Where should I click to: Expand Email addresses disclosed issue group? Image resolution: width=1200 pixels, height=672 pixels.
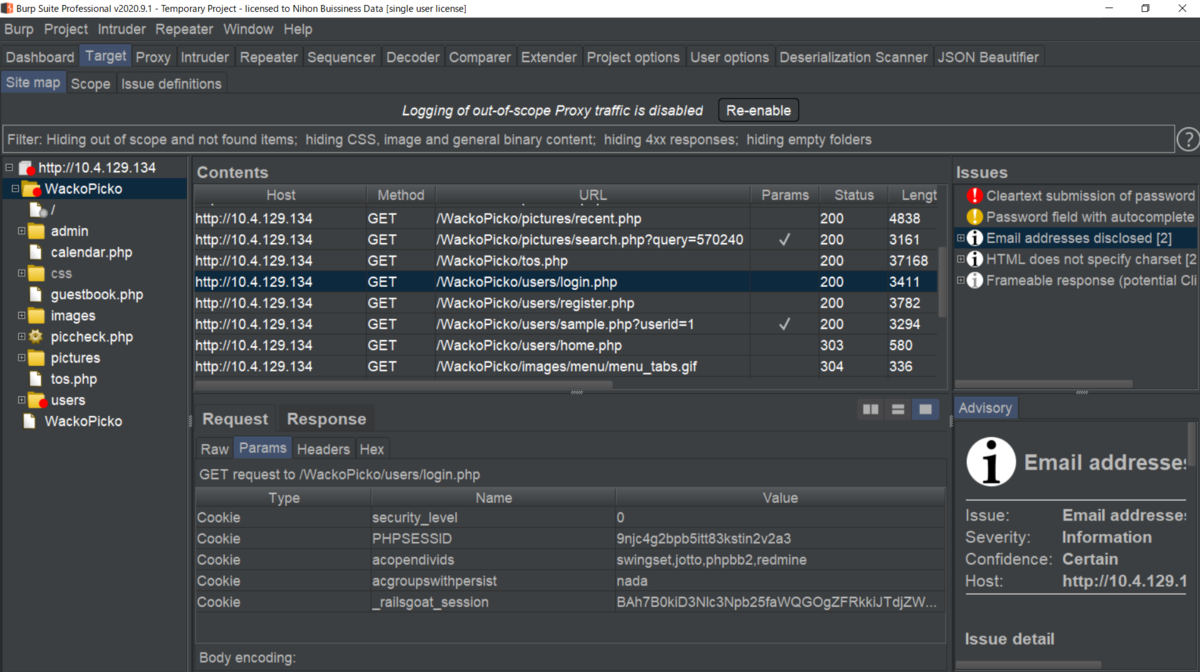[961, 238]
